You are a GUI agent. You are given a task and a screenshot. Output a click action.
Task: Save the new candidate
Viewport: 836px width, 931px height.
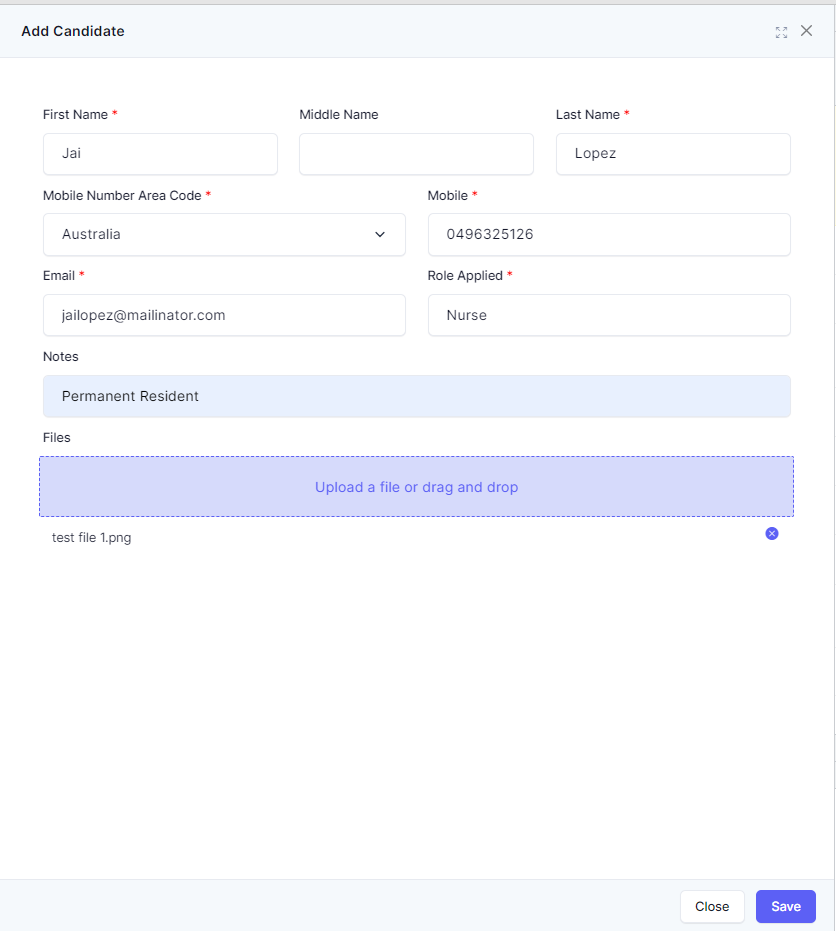786,907
